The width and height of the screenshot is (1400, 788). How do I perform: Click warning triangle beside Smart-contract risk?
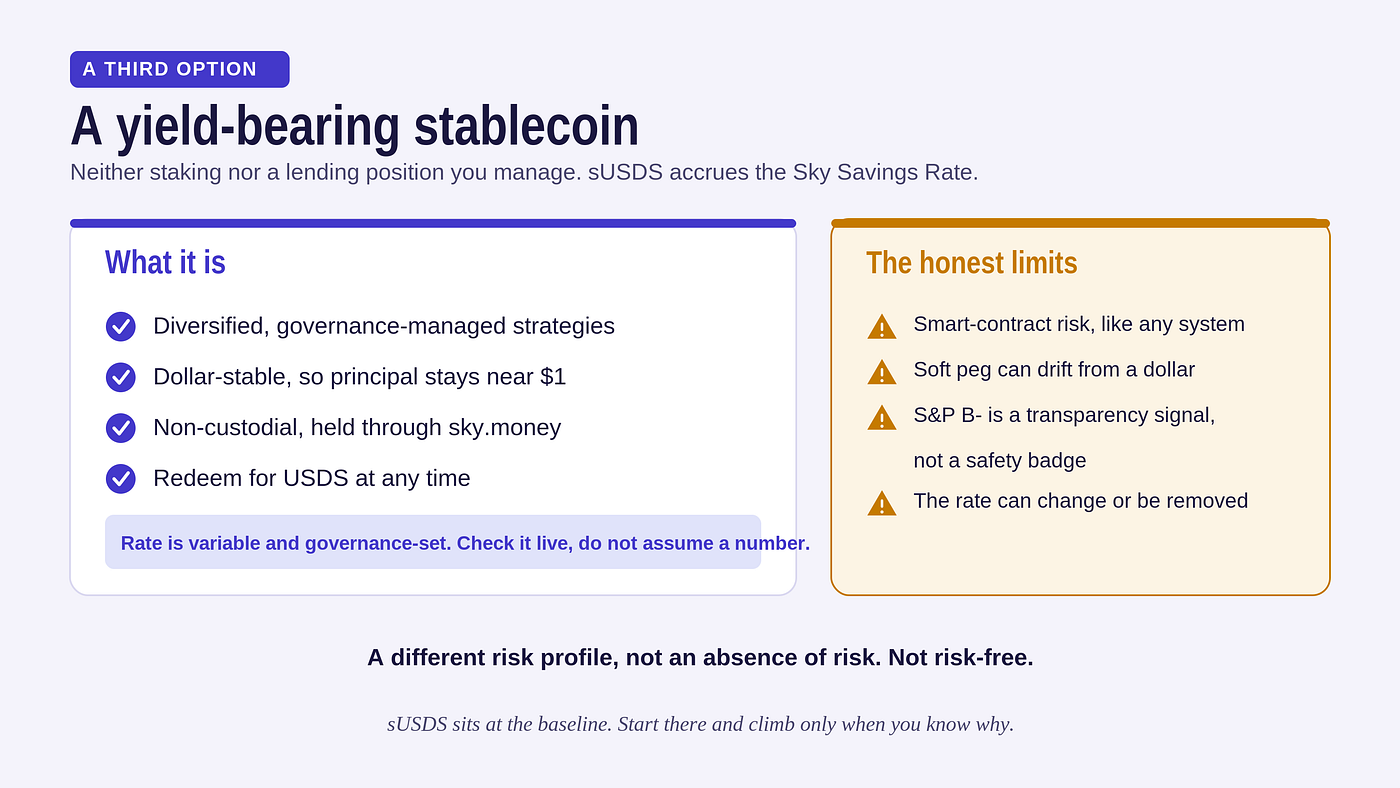tap(882, 327)
